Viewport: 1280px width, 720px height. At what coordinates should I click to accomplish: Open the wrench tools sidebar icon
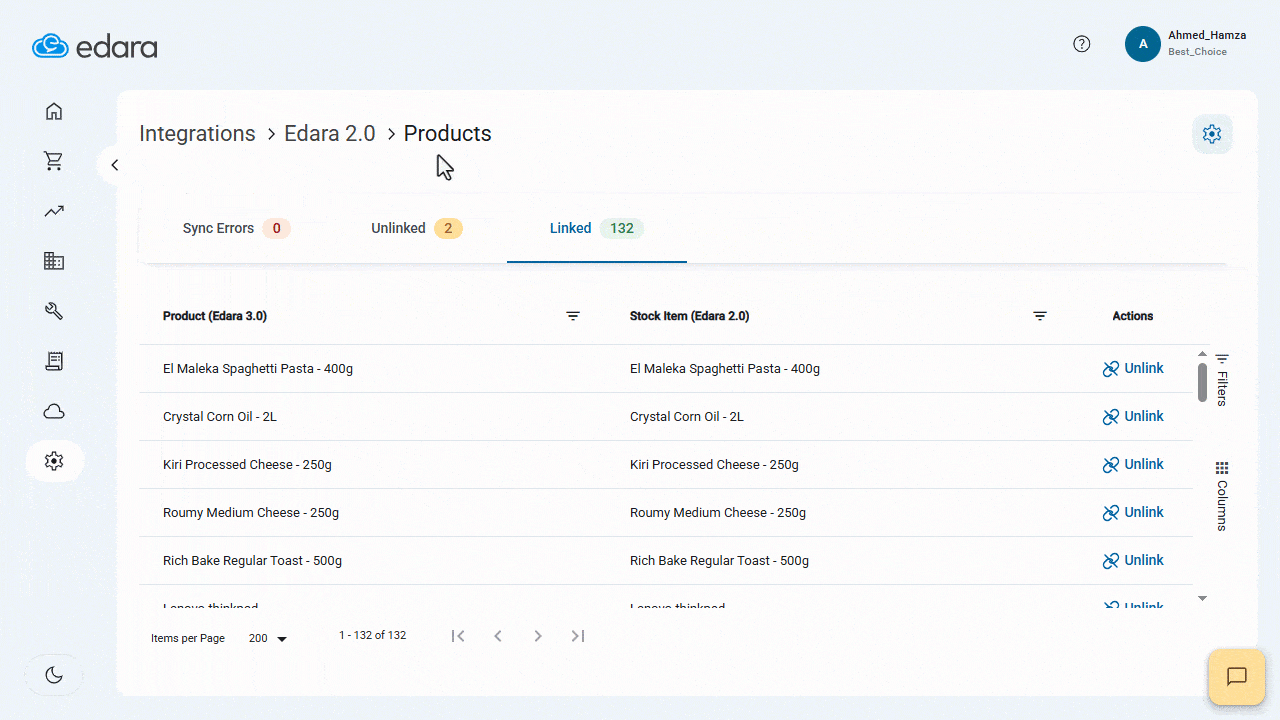[x=54, y=311]
